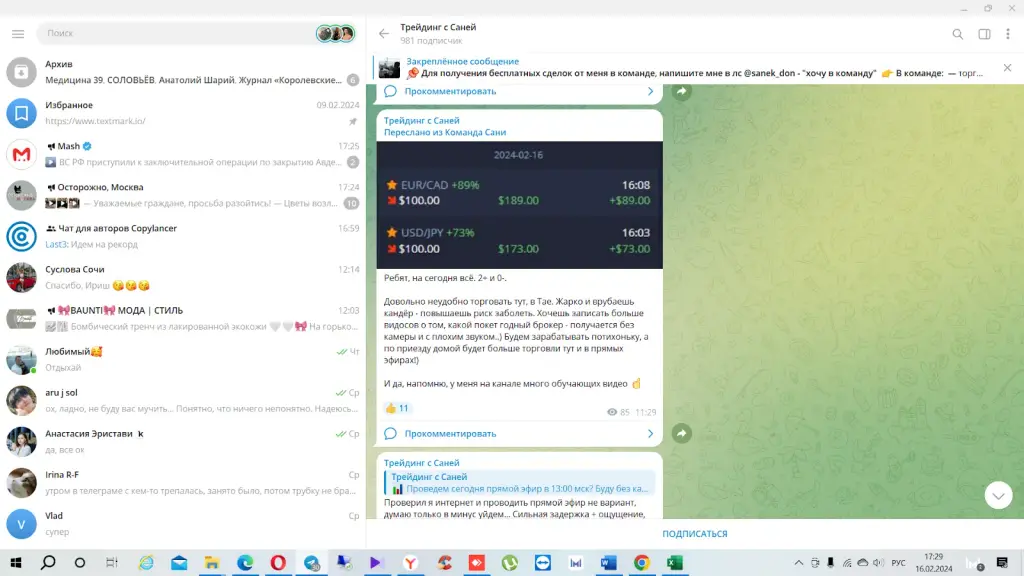Open the Осторожно, Москва channel
The width and height of the screenshot is (1024, 576).
pyautogui.click(x=183, y=195)
